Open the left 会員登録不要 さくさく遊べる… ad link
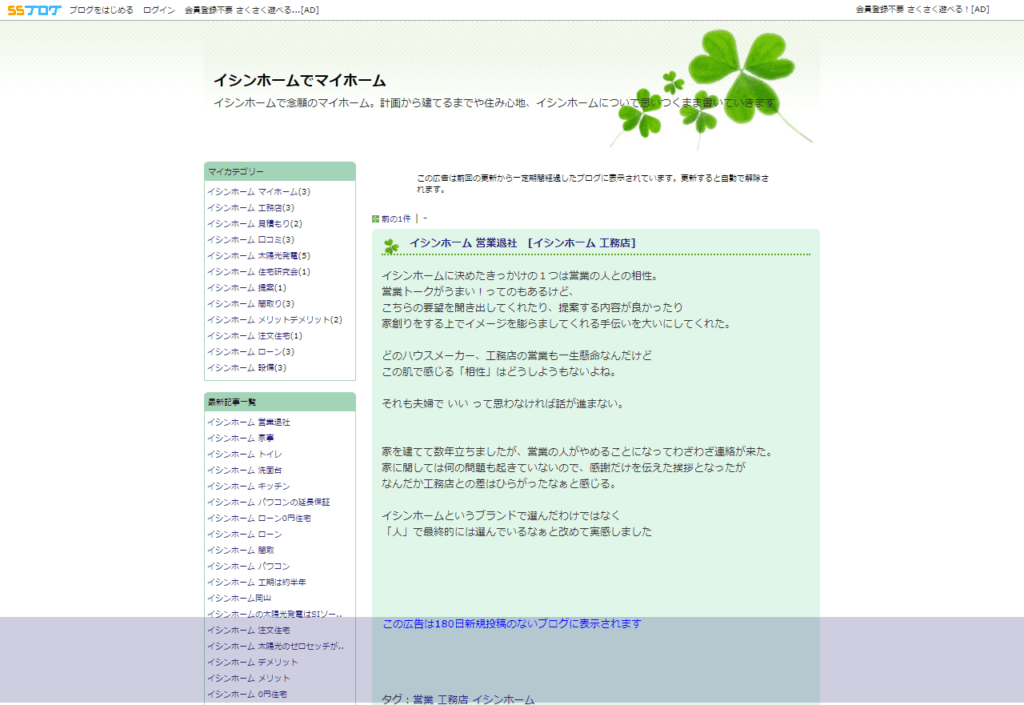Image resolution: width=1024 pixels, height=705 pixels. coord(252,10)
